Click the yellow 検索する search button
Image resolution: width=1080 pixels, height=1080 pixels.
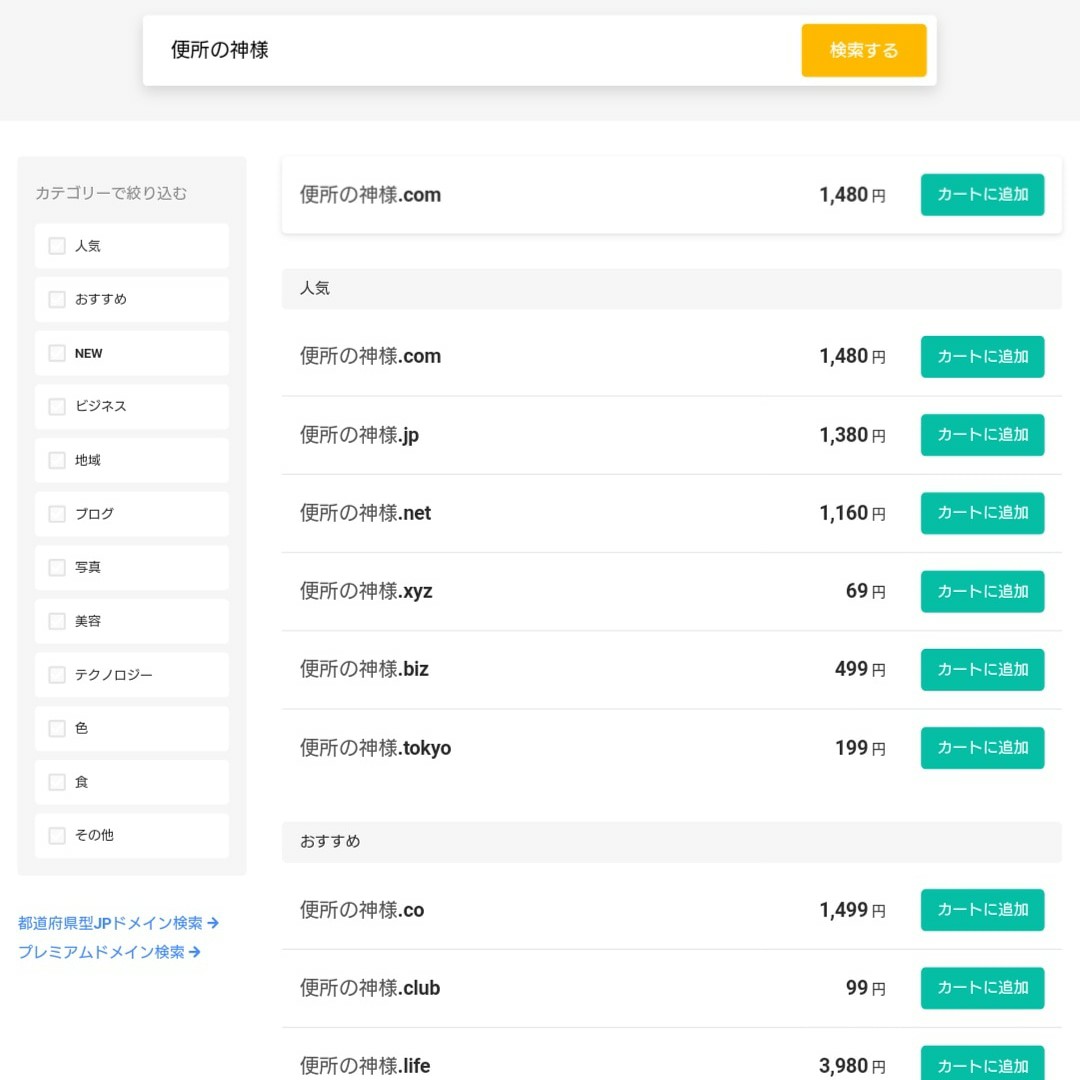[863, 50]
